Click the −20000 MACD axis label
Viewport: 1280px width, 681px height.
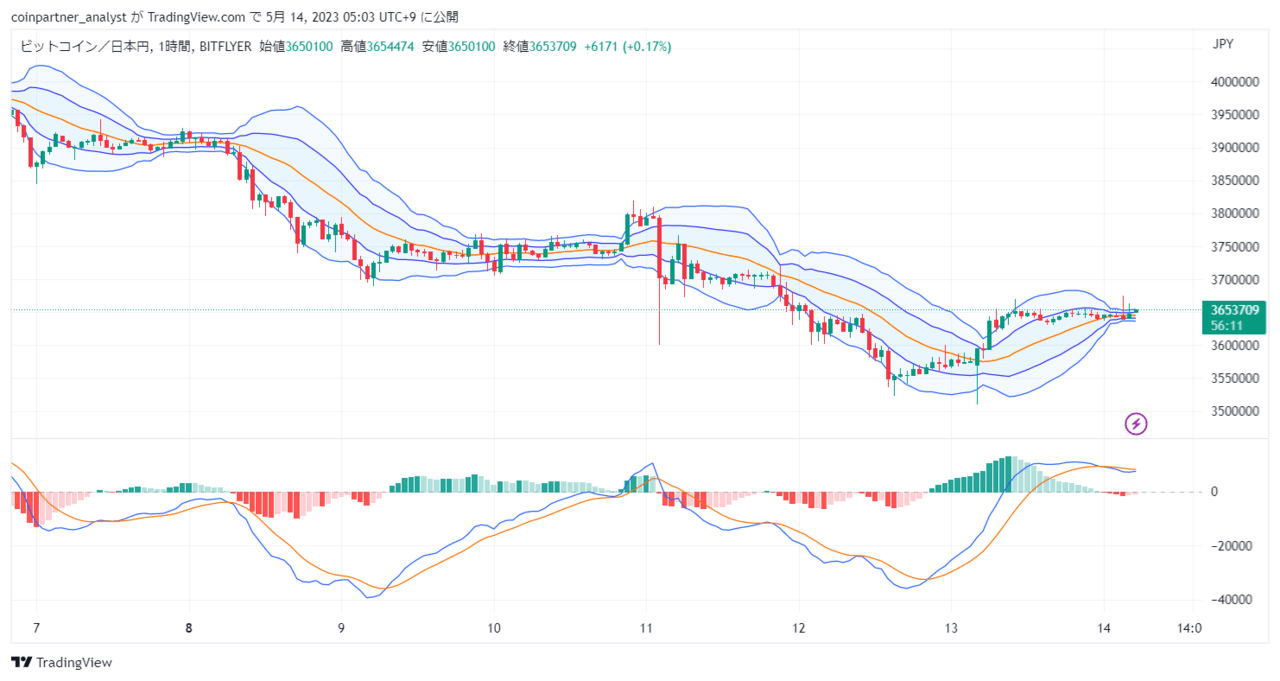click(x=1232, y=546)
